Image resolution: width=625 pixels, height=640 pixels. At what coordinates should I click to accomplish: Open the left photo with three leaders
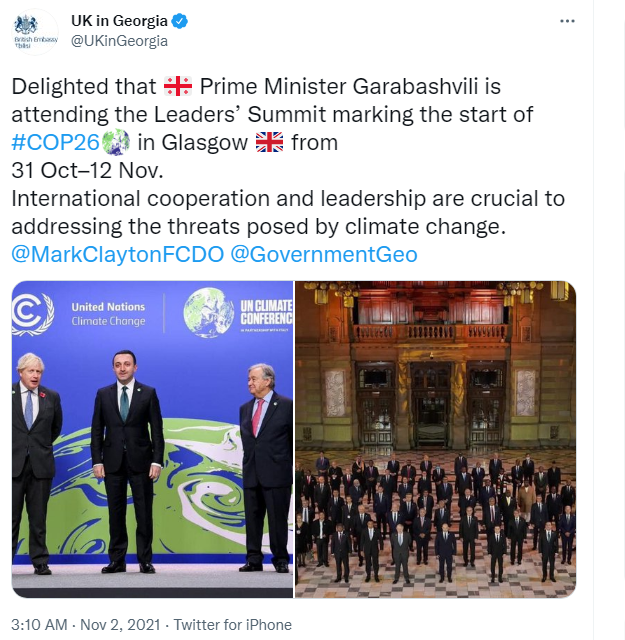click(152, 439)
